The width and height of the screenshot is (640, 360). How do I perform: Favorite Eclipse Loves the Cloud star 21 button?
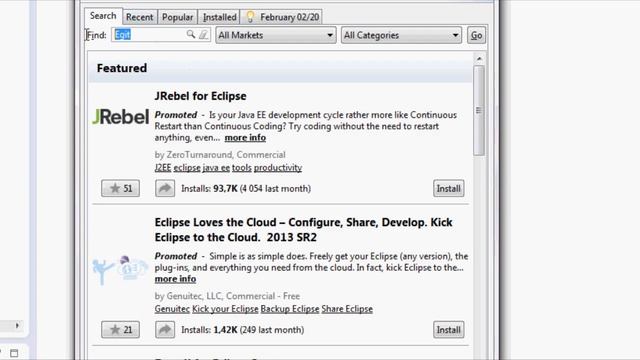click(x=120, y=329)
